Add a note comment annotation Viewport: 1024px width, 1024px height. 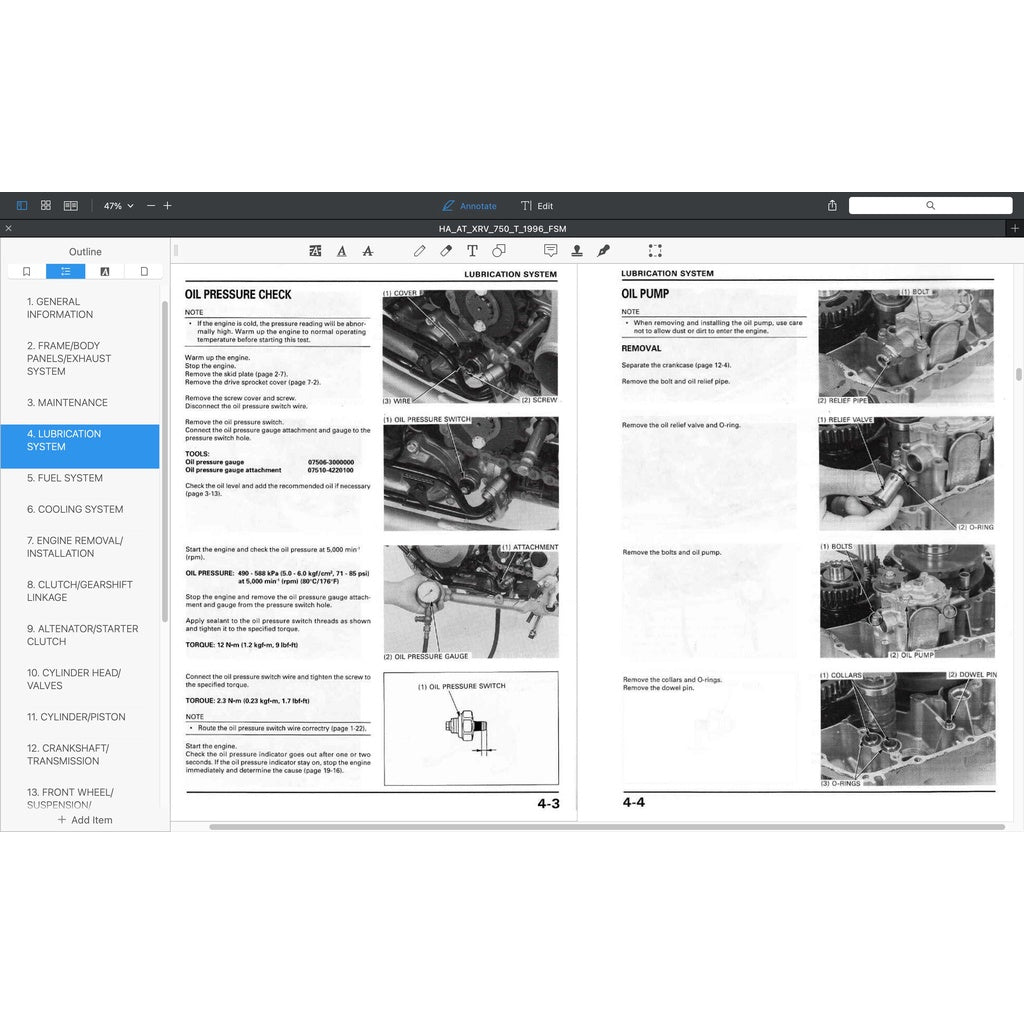click(x=551, y=251)
